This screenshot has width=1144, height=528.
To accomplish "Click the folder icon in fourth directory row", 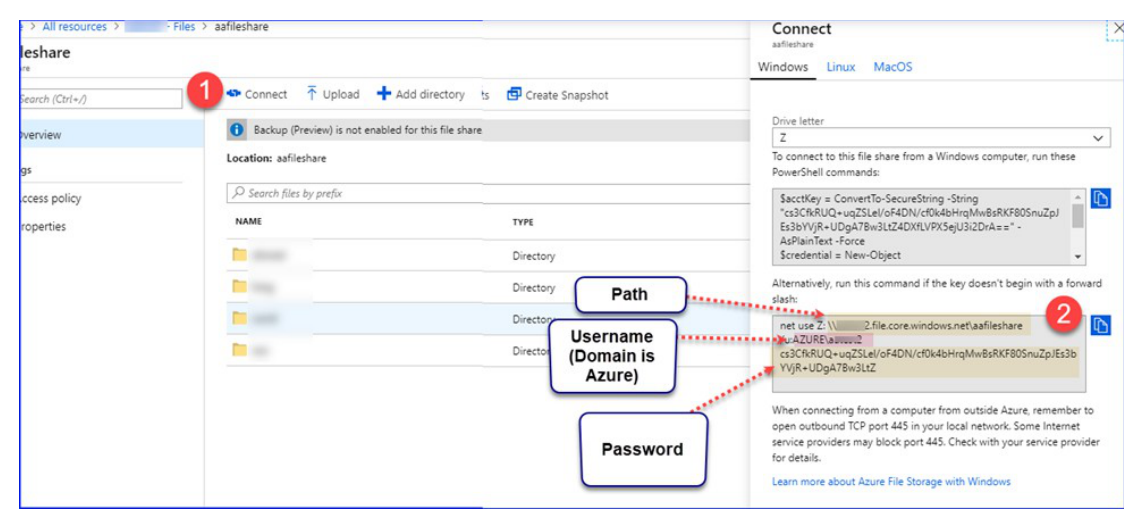I will point(239,350).
